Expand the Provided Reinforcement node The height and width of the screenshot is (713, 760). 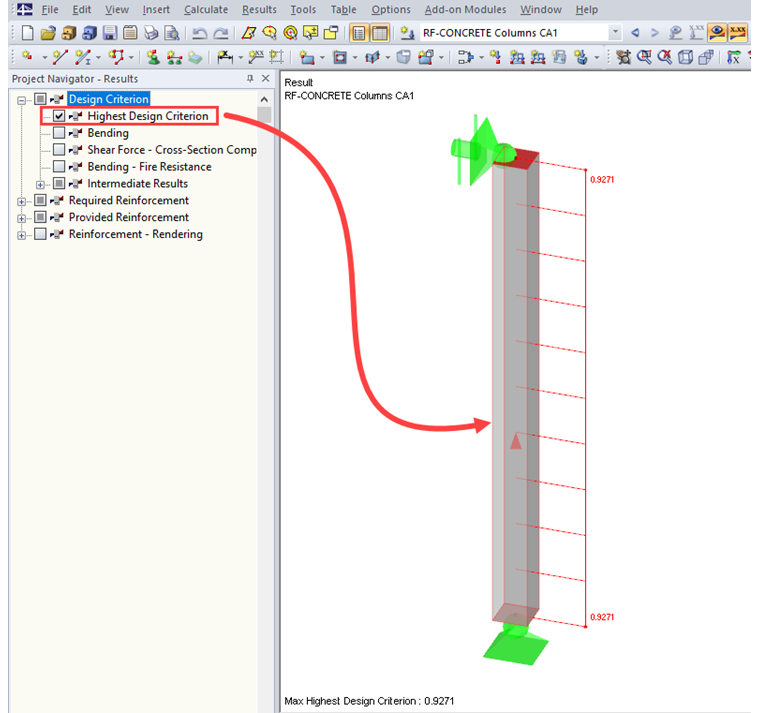(21, 219)
